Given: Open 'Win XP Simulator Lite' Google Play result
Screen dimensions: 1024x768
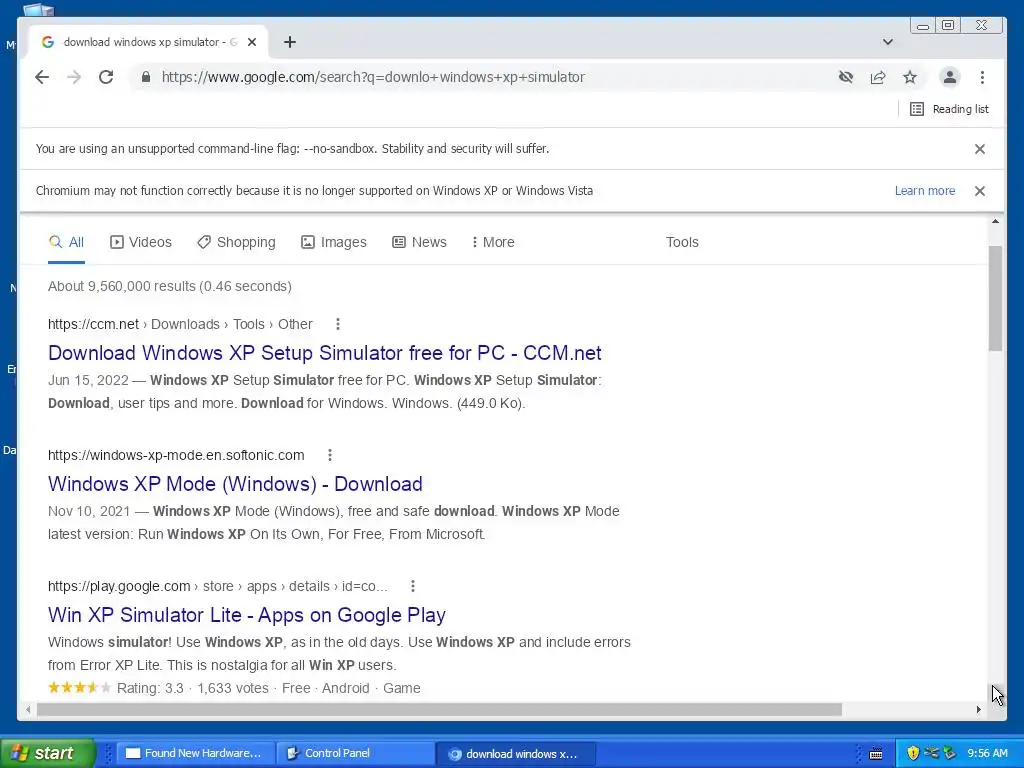Looking at the screenshot, I should point(247,615).
